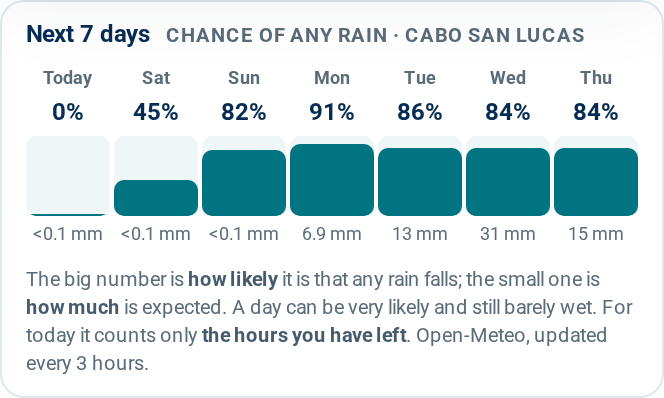Screen dimensions: 664x398
Task: Click the 6.9 mm rainfall amount
Action: click(x=332, y=234)
